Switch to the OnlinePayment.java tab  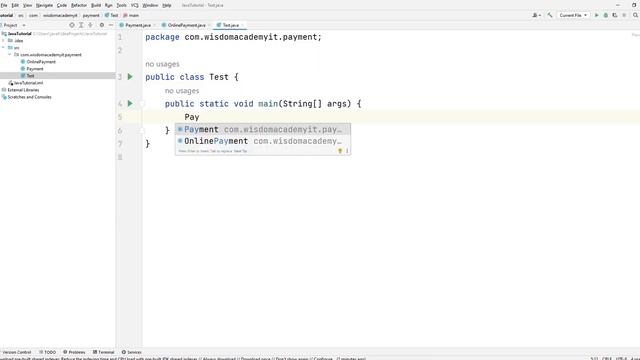click(186, 25)
